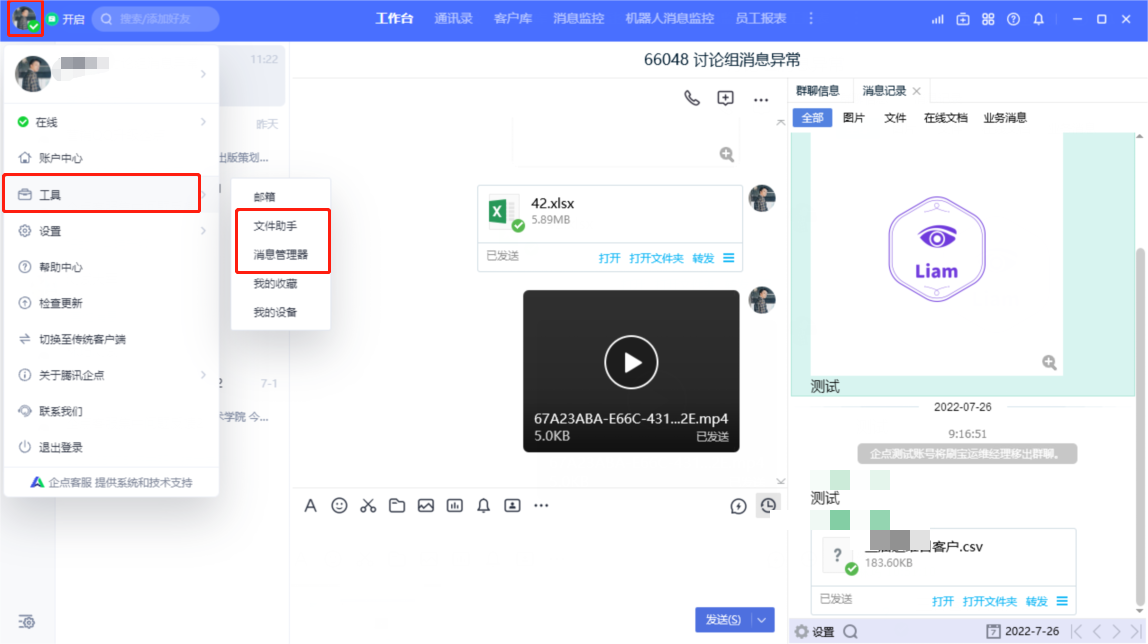Expand the 在线 status submenu

pos(203,122)
